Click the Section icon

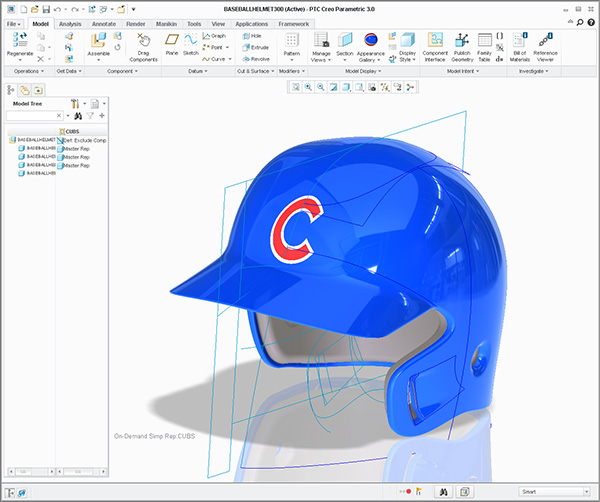(x=344, y=39)
